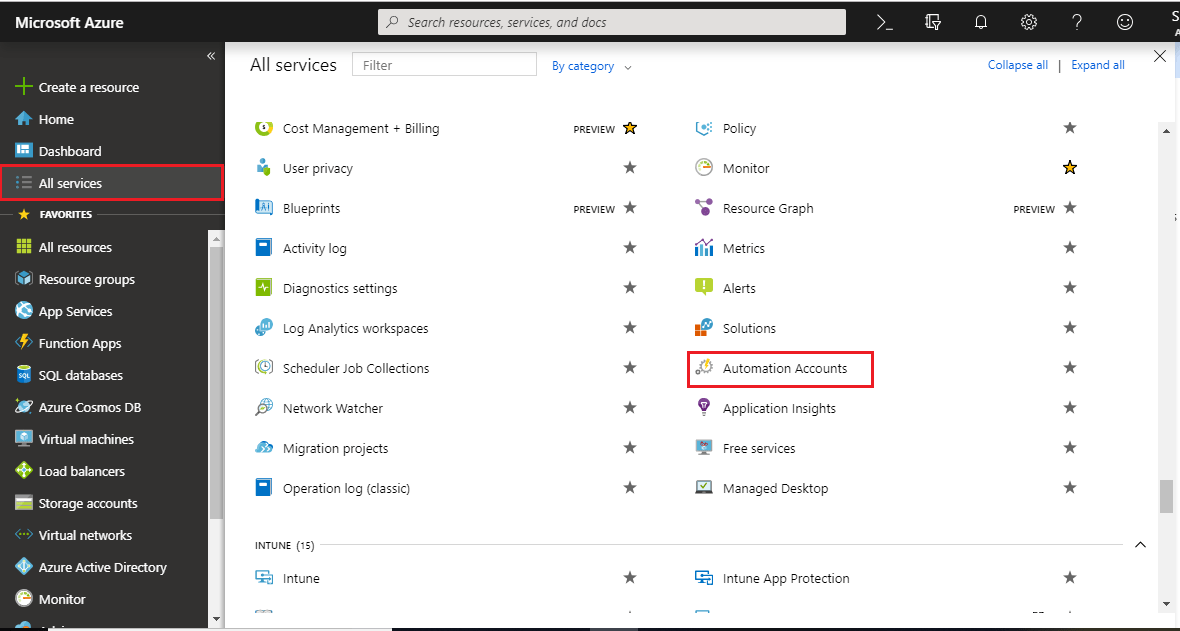1180x631 pixels.
Task: Click the Automation Accounts gear icon
Action: pos(704,368)
